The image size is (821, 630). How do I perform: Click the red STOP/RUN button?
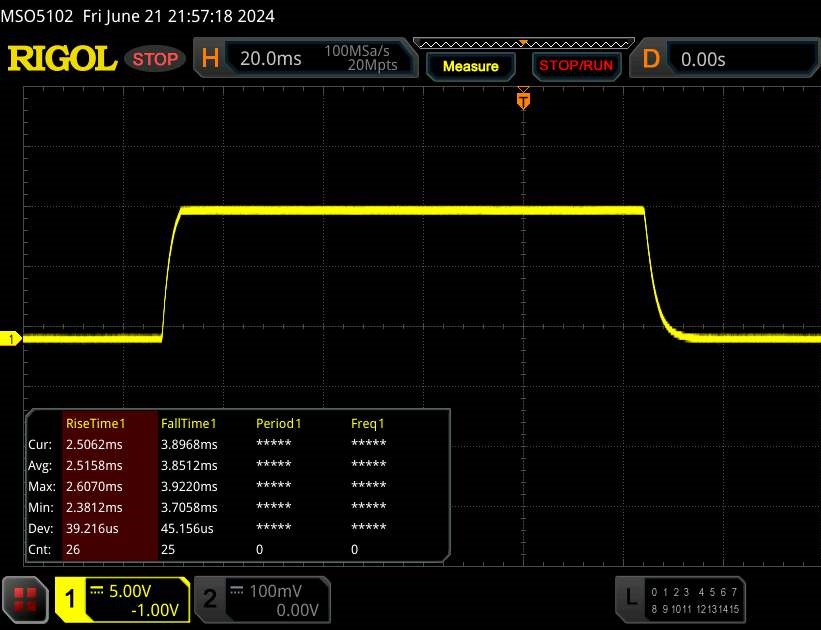576,66
